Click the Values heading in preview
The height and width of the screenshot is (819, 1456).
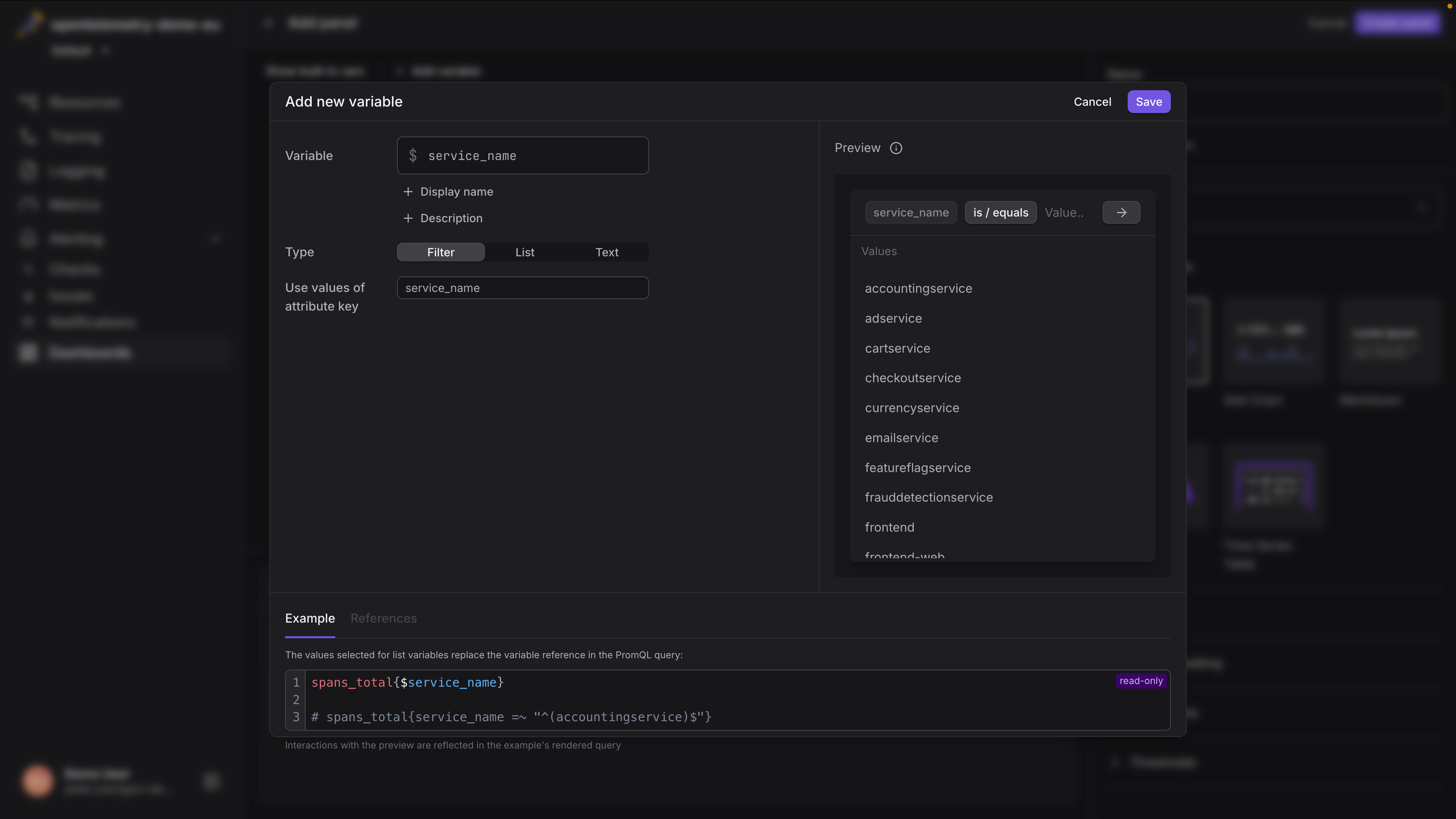tap(879, 251)
